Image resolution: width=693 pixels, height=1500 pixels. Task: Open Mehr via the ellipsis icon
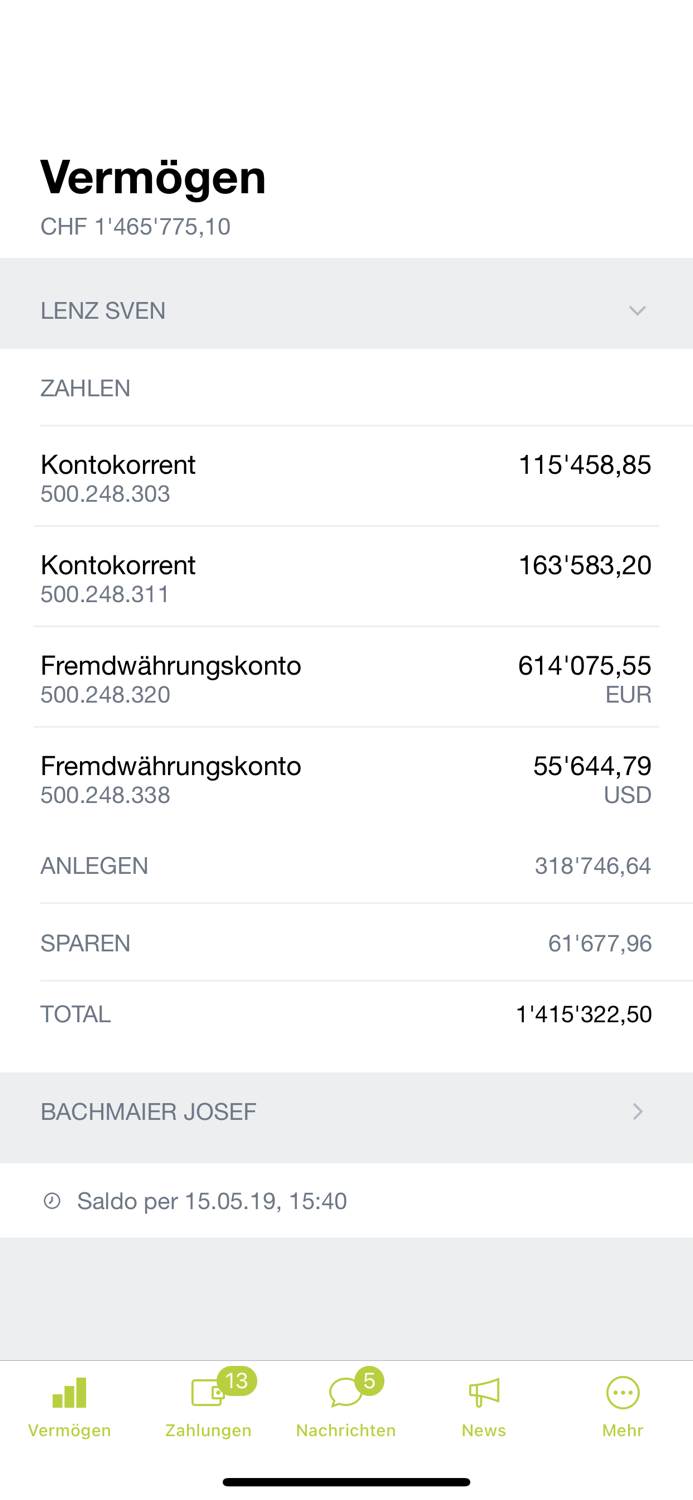pos(622,1390)
